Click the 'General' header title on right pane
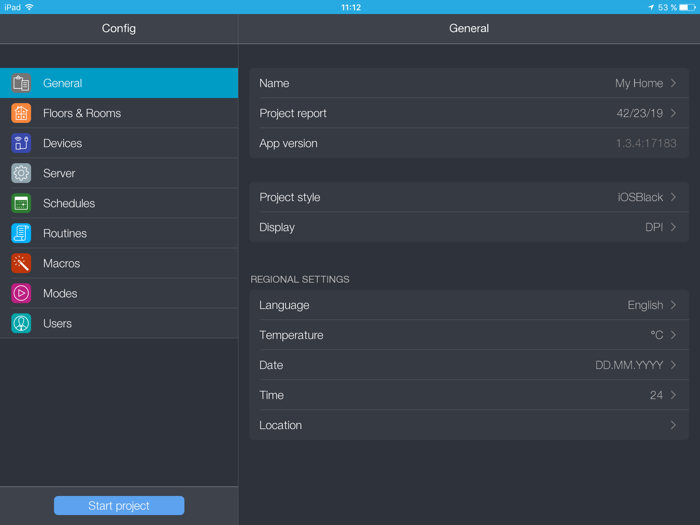Screen dimensions: 700x525 click(x=469, y=28)
